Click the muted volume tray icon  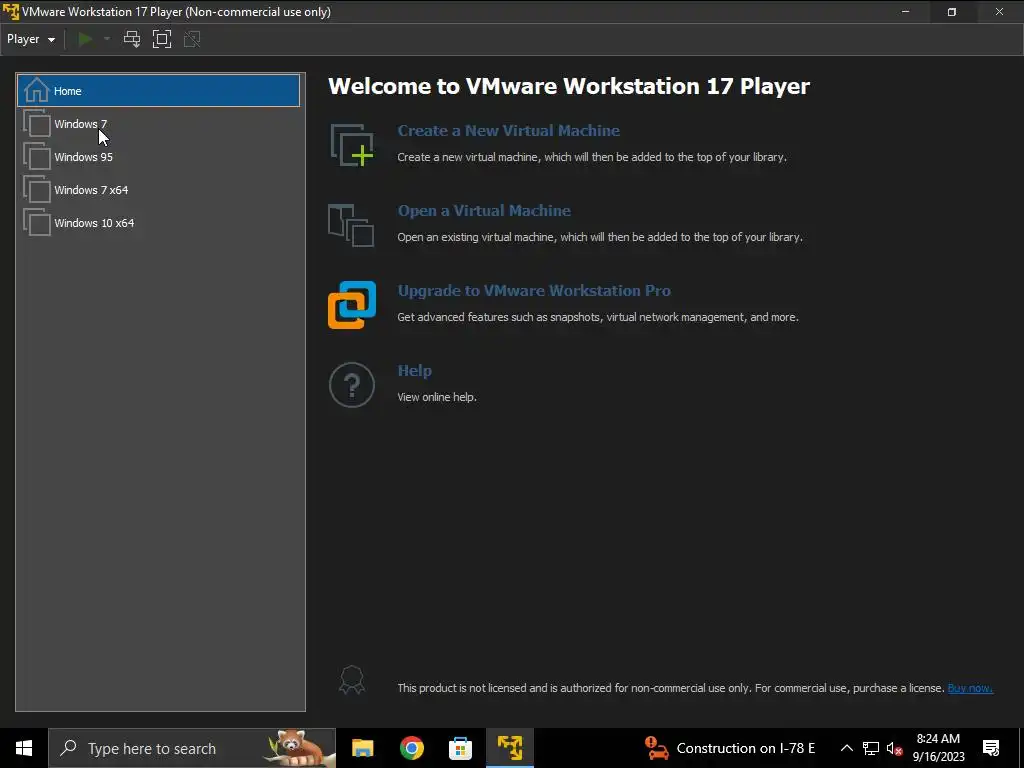click(x=894, y=748)
